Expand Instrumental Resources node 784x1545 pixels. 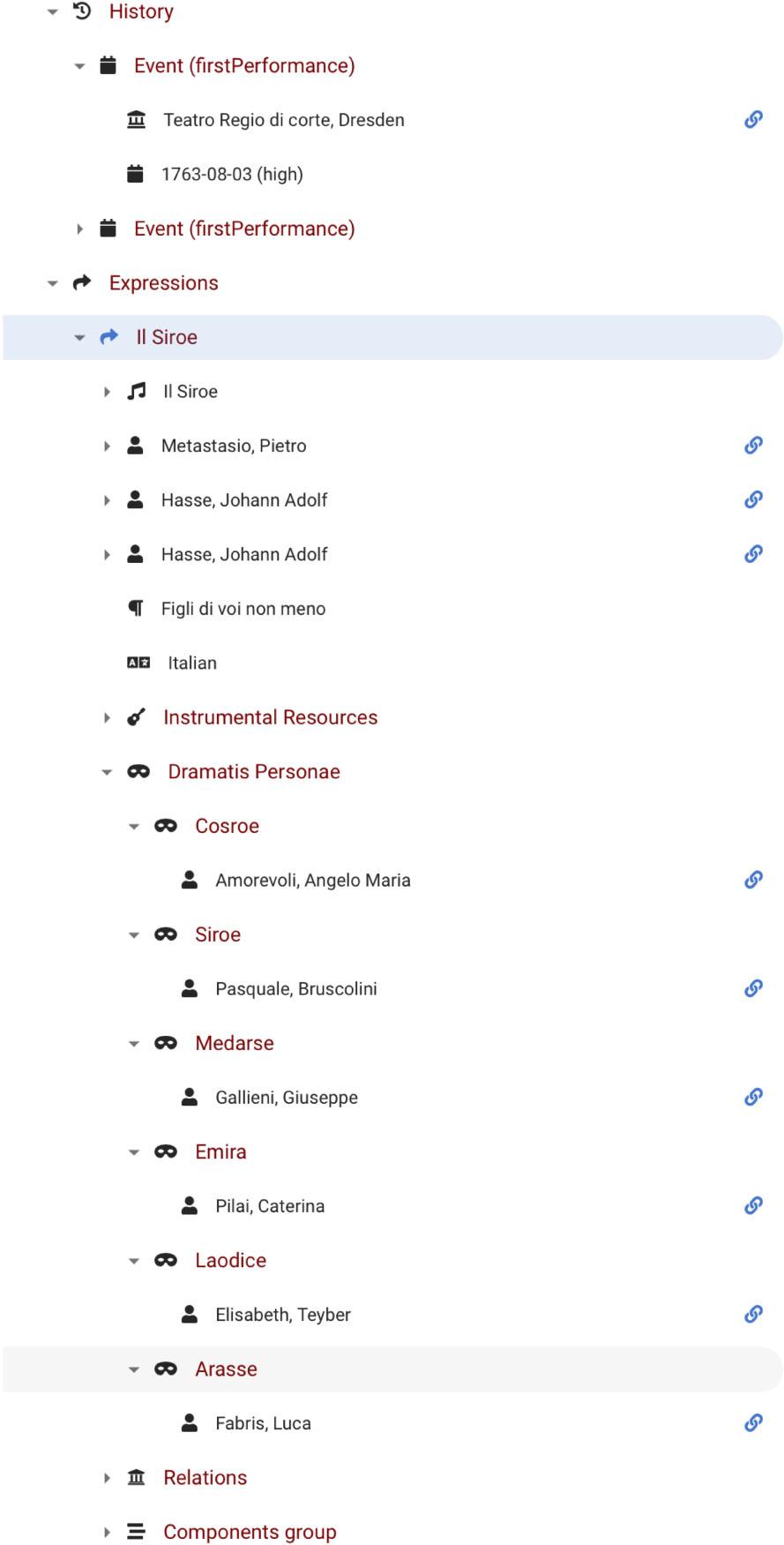(x=107, y=717)
